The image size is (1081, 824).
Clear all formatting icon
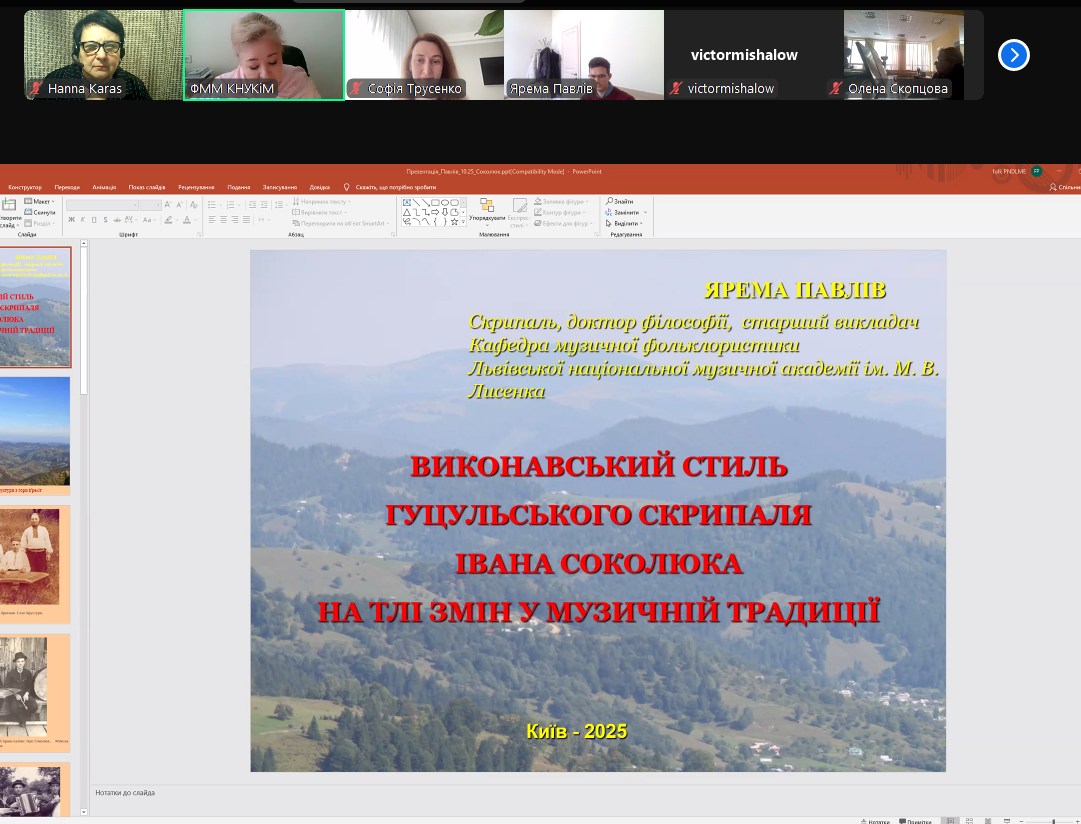(194, 205)
